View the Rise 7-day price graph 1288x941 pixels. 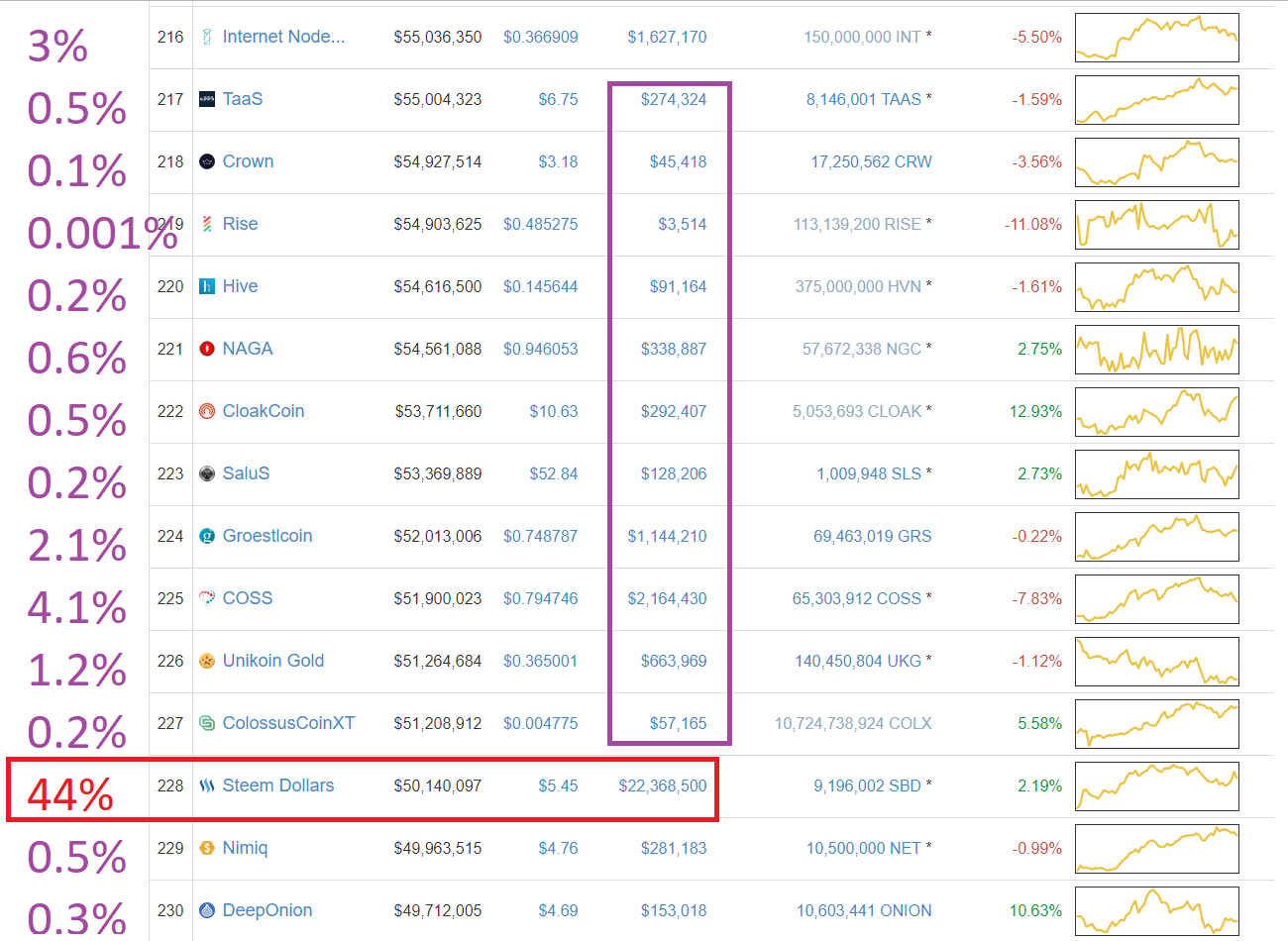pyautogui.click(x=1157, y=225)
